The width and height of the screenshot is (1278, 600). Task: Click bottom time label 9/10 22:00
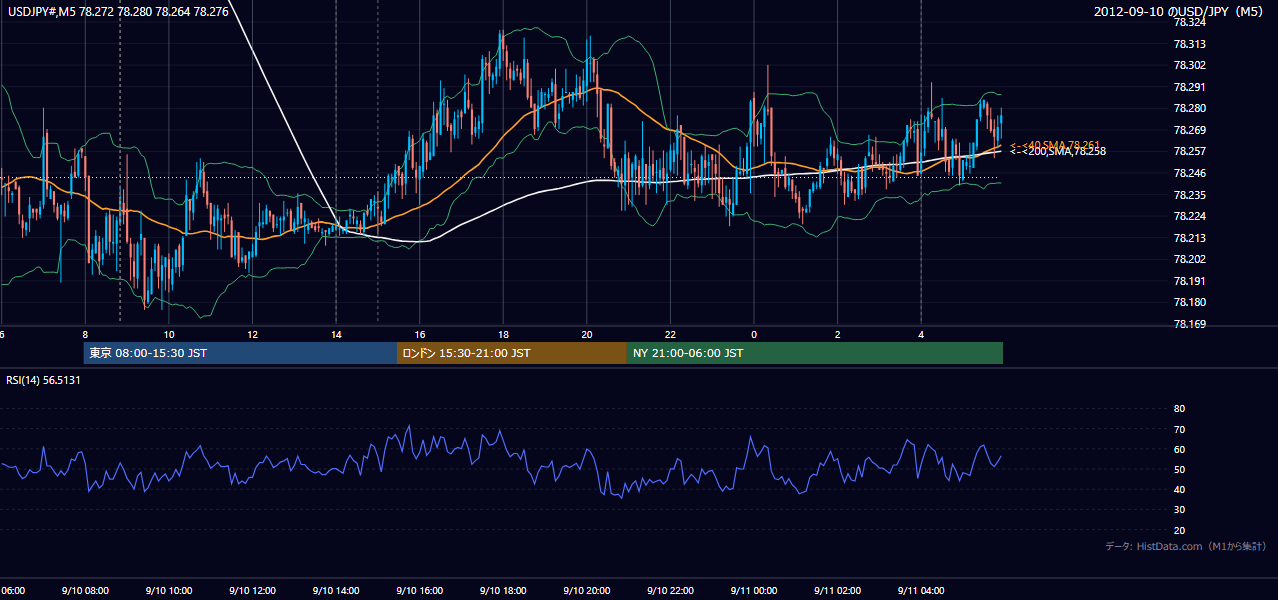point(669,591)
